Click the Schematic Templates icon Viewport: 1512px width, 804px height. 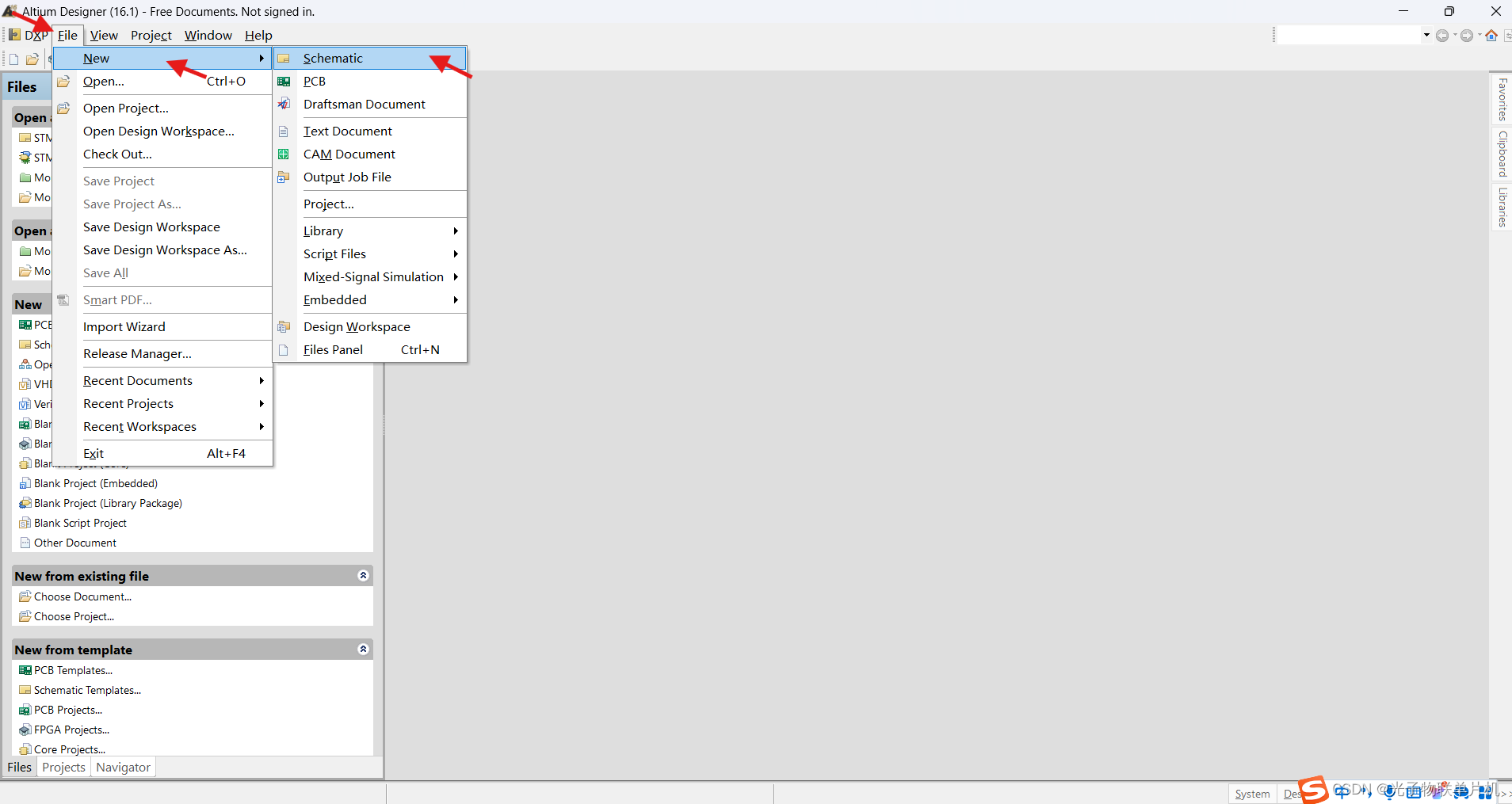[x=25, y=691]
